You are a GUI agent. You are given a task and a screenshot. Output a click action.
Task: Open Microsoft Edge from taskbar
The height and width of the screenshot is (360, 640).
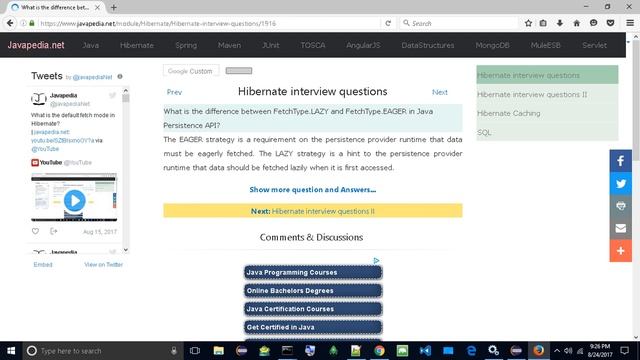(x=471, y=351)
